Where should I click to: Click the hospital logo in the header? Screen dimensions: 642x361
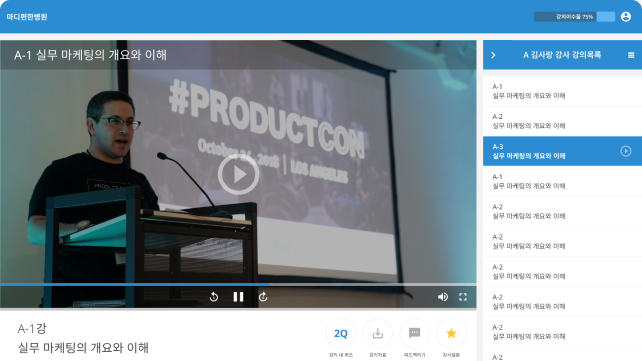(27, 17)
